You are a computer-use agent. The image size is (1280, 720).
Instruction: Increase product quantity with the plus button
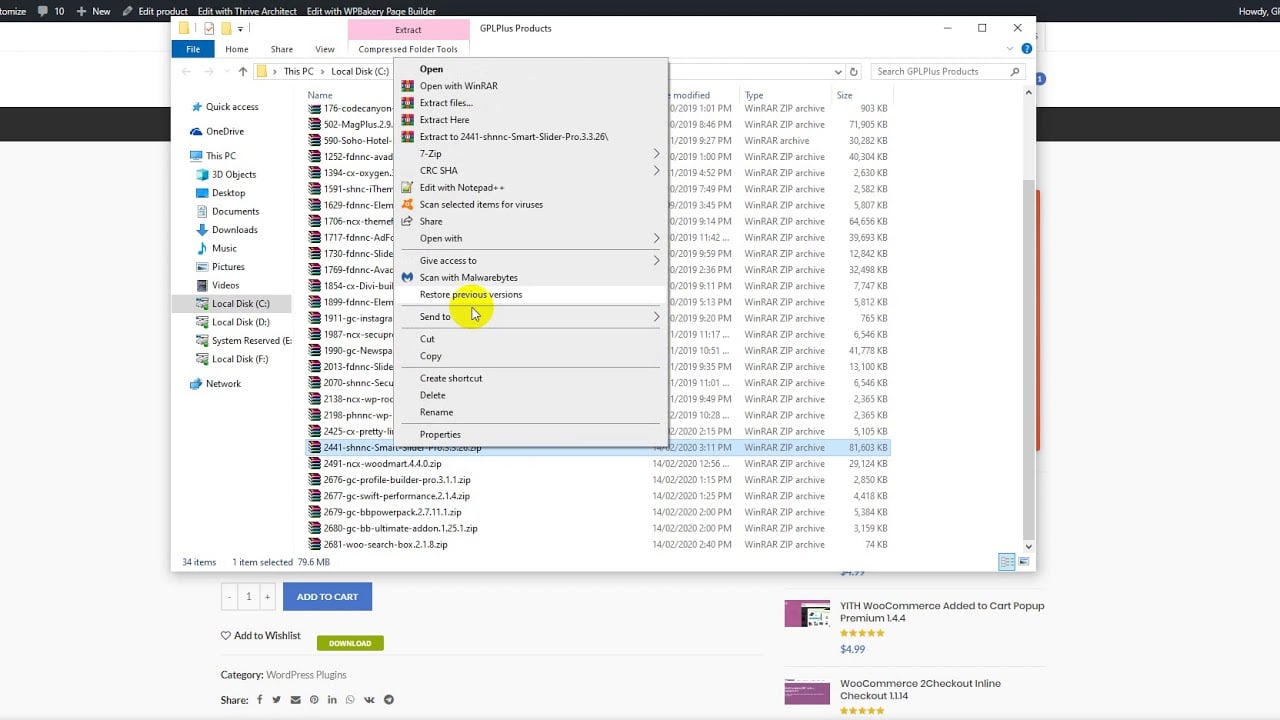(267, 597)
